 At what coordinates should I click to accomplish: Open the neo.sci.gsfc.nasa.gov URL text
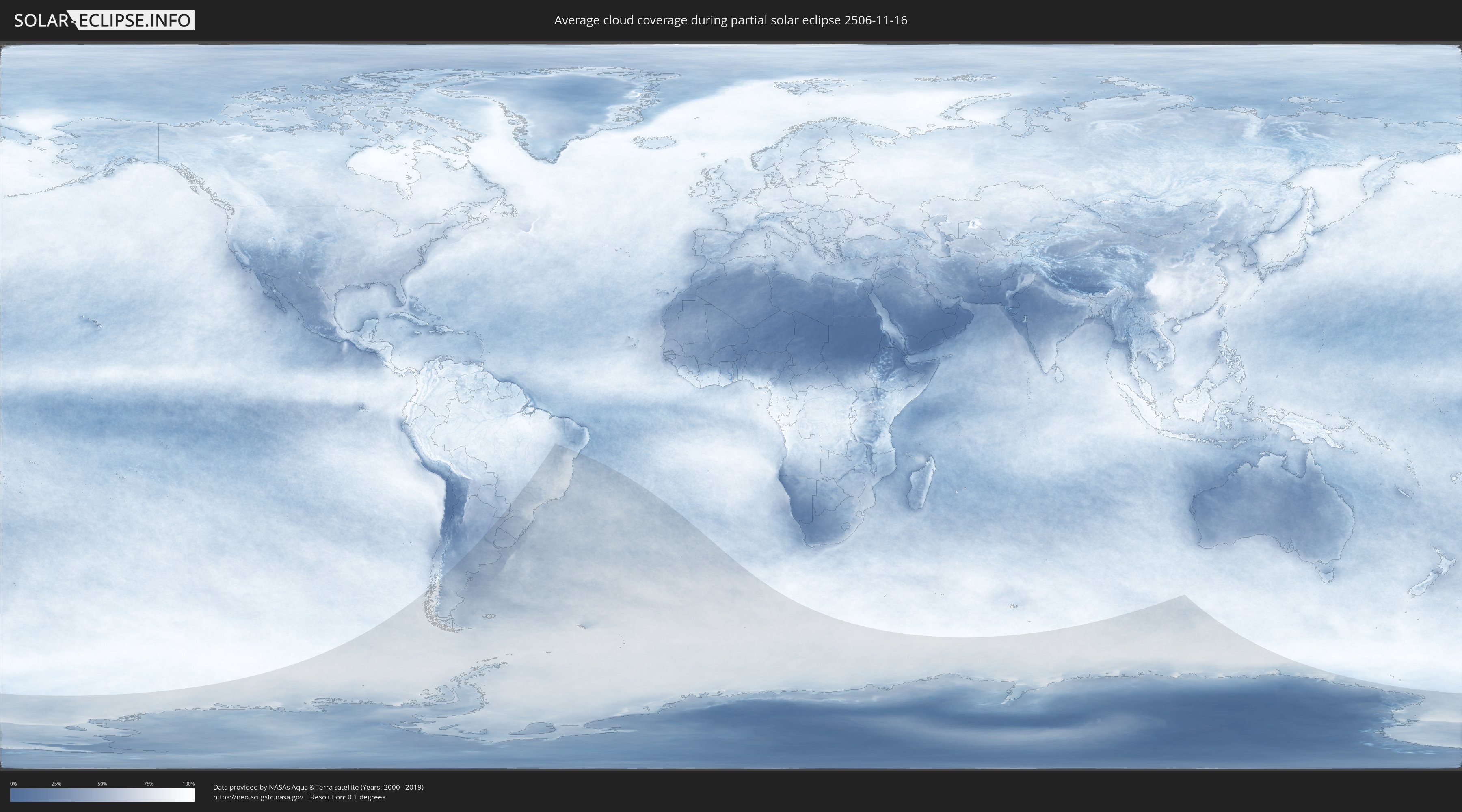[x=258, y=797]
